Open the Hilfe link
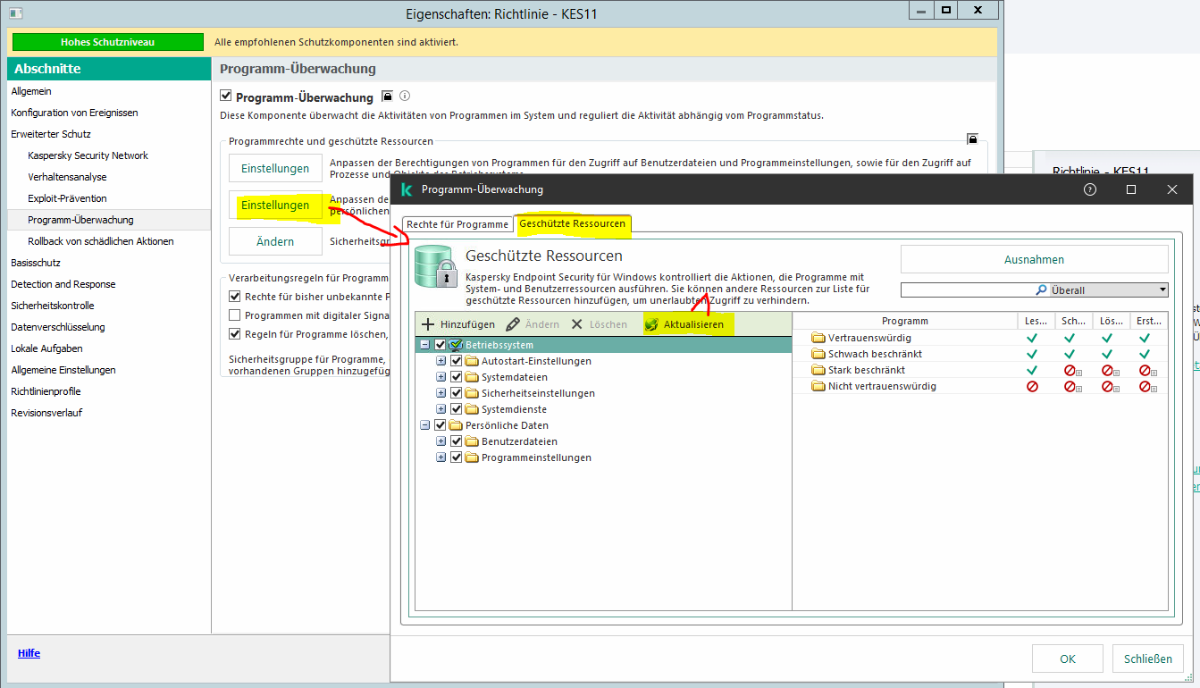The height and width of the screenshot is (688, 1200). tap(29, 653)
